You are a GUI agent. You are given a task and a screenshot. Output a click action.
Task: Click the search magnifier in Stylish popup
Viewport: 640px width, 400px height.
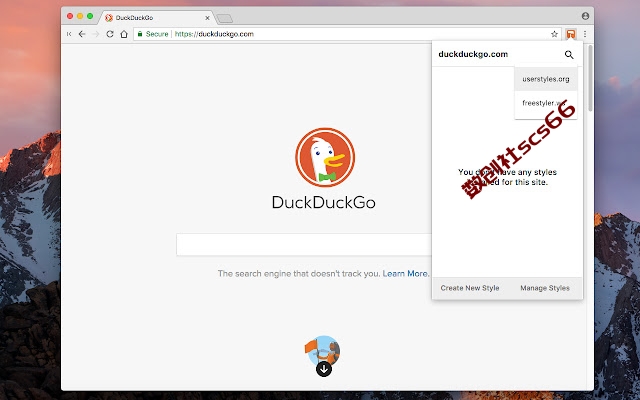(x=569, y=54)
